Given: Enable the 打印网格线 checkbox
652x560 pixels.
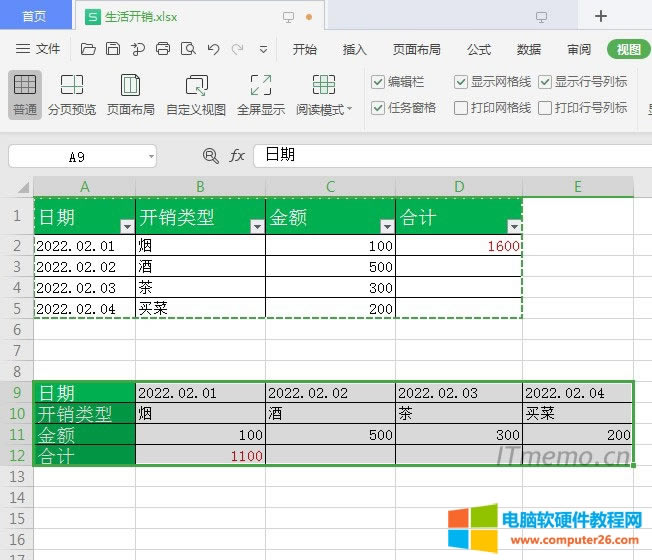Looking at the screenshot, I should click(x=461, y=108).
